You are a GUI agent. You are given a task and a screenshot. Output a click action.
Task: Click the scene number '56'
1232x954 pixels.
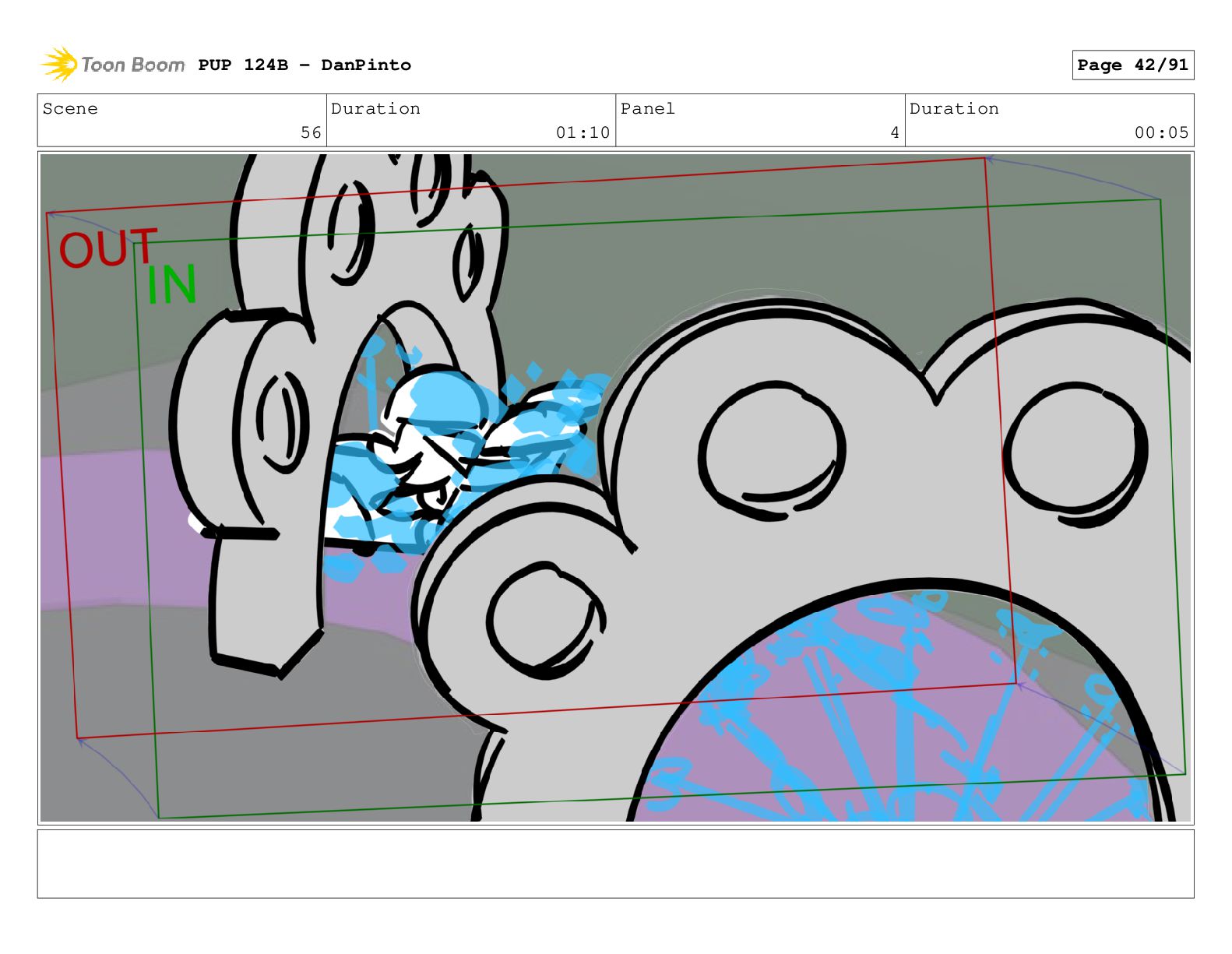tap(311, 132)
